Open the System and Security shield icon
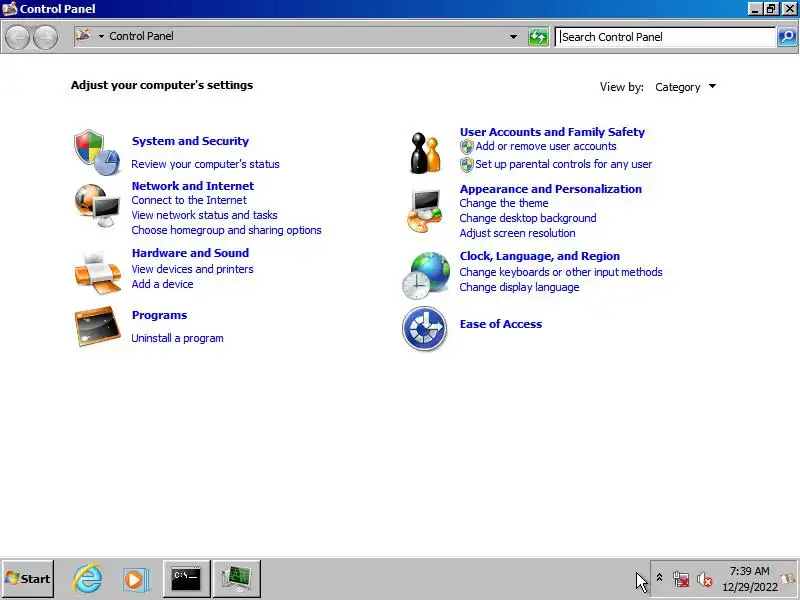Screen dimensions: 800x600 pyautogui.click(x=96, y=152)
